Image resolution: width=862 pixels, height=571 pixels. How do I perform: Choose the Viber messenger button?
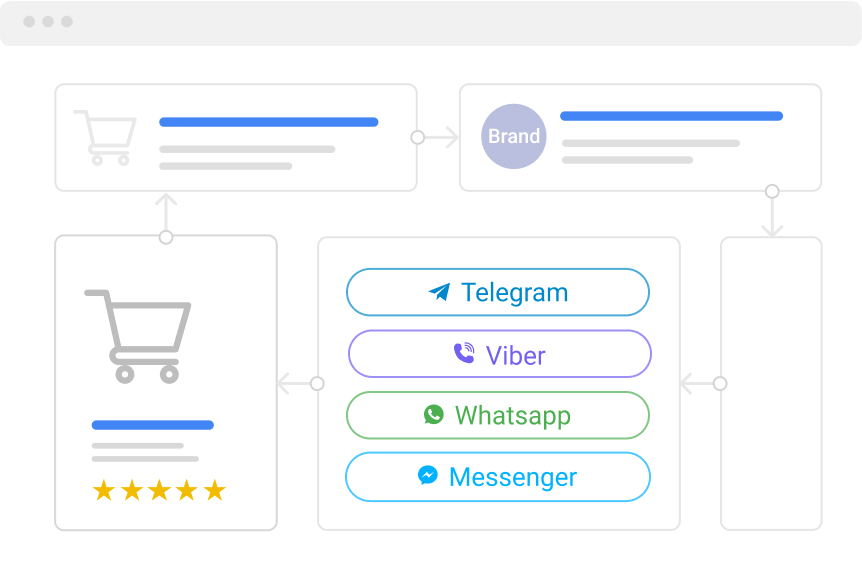click(499, 354)
